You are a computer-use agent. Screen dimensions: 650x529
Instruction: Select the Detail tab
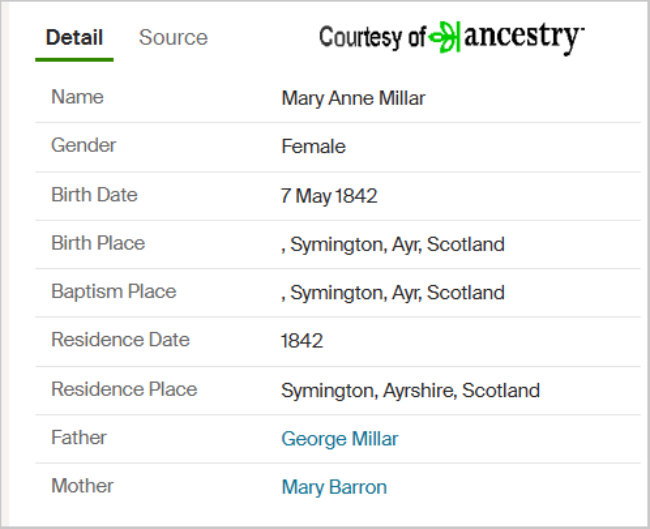[x=74, y=37]
